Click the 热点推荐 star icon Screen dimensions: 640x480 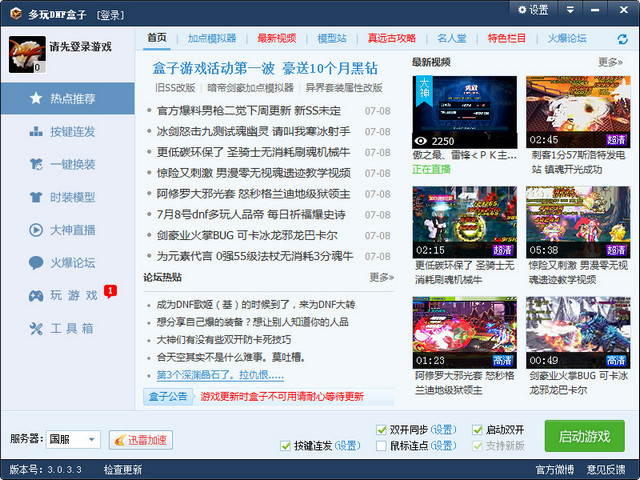coord(36,99)
